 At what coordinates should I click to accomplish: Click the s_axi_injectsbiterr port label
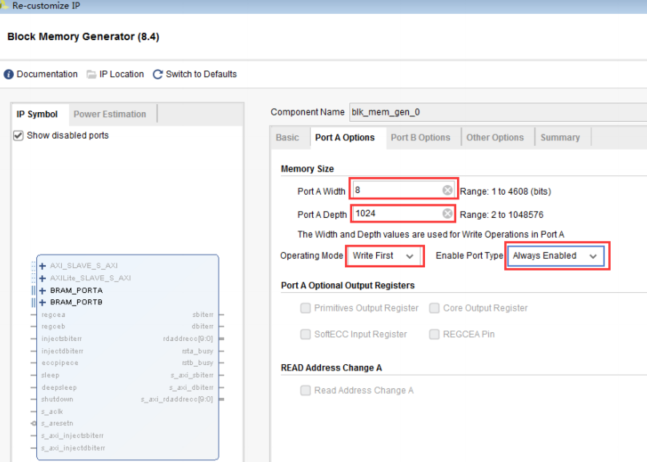(73, 436)
